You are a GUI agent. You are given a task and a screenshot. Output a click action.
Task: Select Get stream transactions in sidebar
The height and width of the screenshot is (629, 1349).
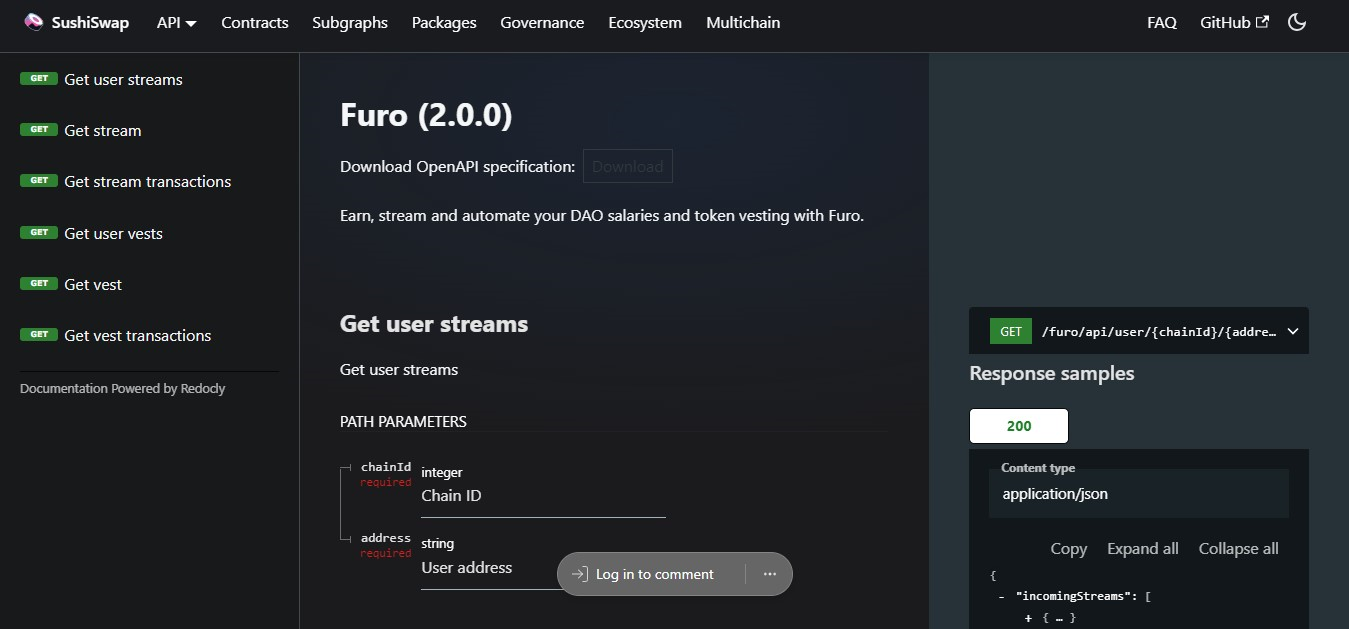click(150, 181)
